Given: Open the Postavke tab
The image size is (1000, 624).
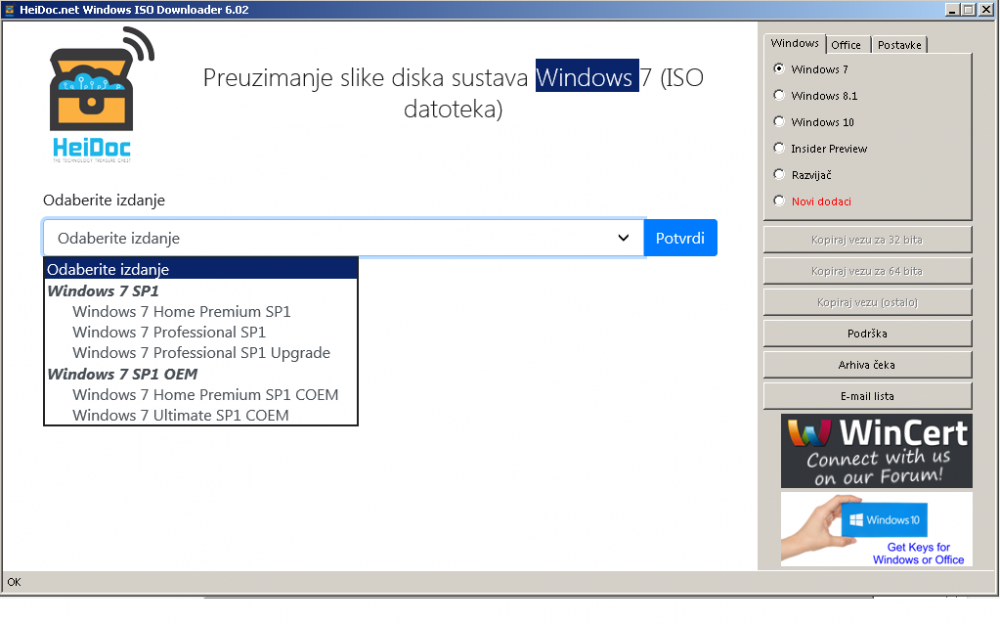Looking at the screenshot, I should pos(900,45).
